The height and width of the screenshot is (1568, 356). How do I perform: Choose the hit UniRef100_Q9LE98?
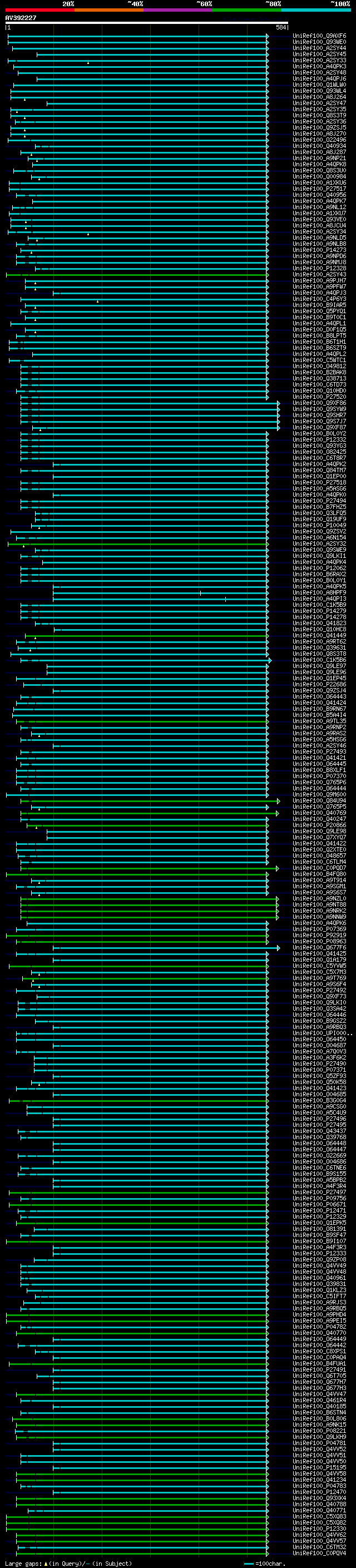click(x=319, y=832)
